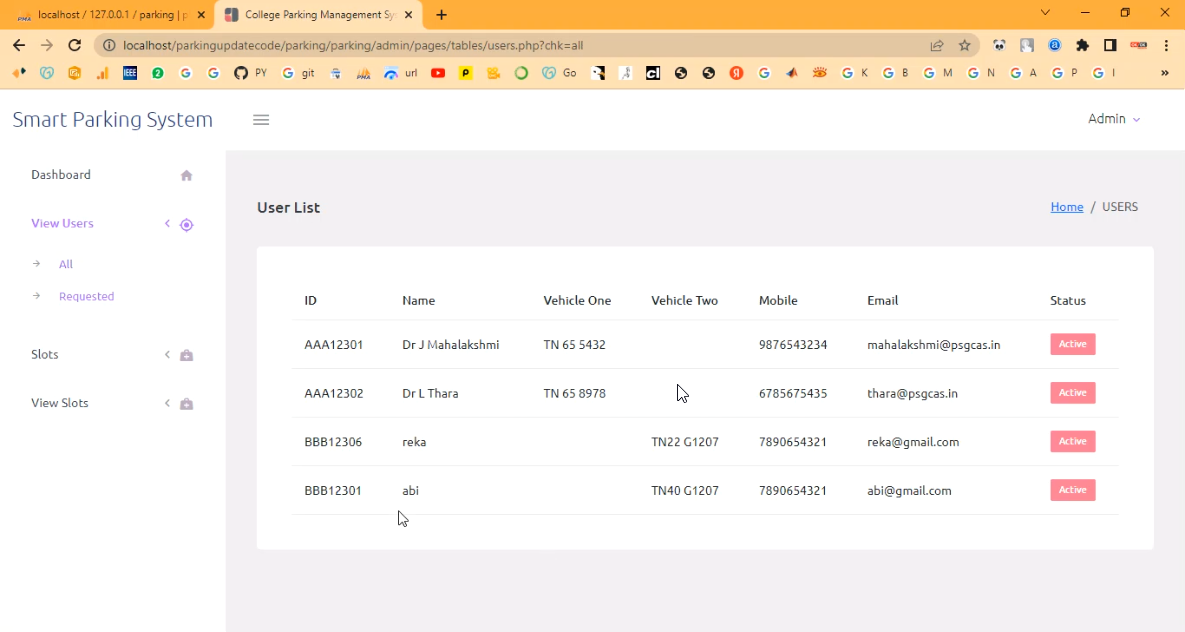
Task: Click the target icon beside View Users
Action: 186,225
